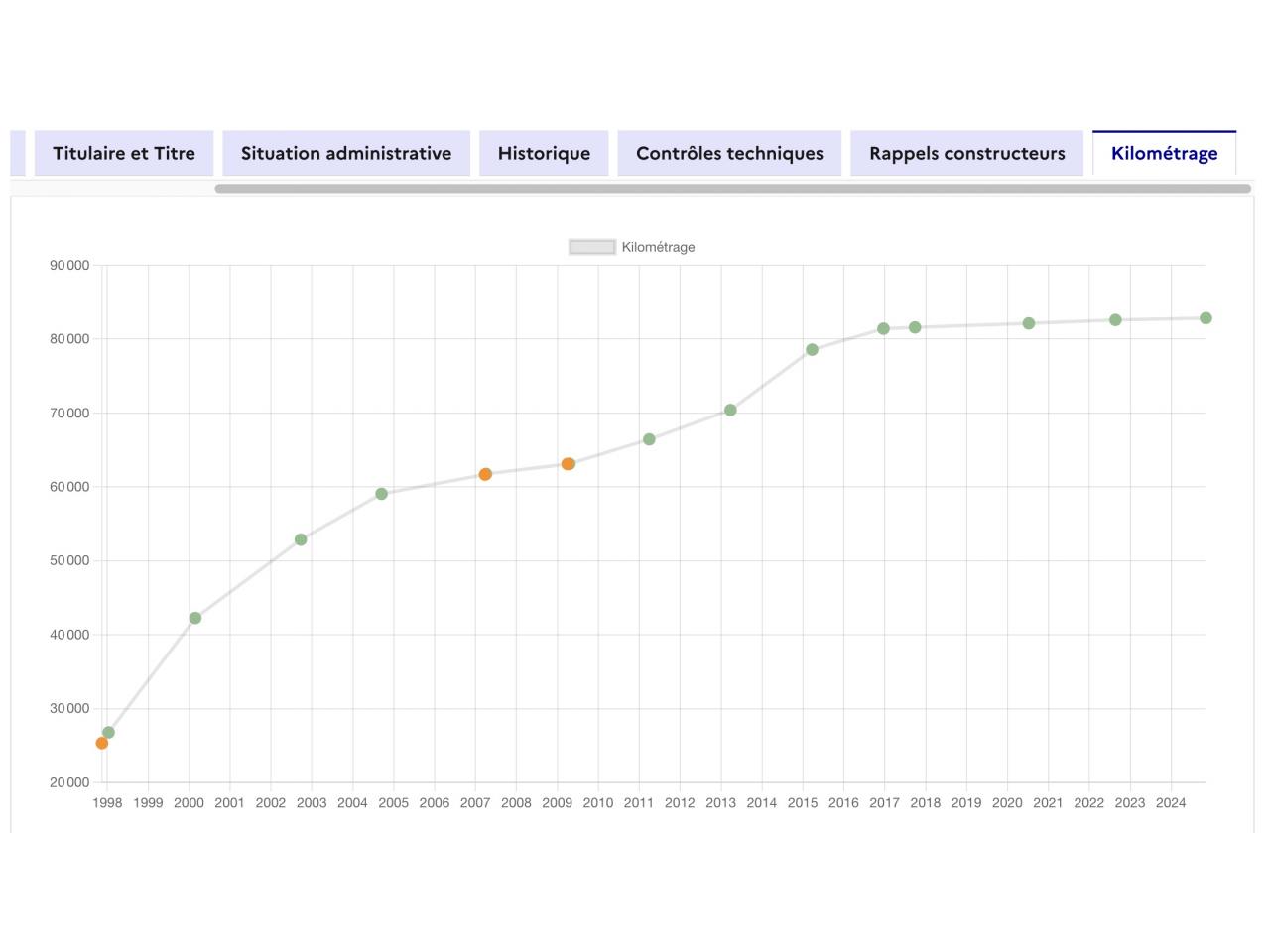Click the green point between 2022 and 2023

coord(1115,320)
